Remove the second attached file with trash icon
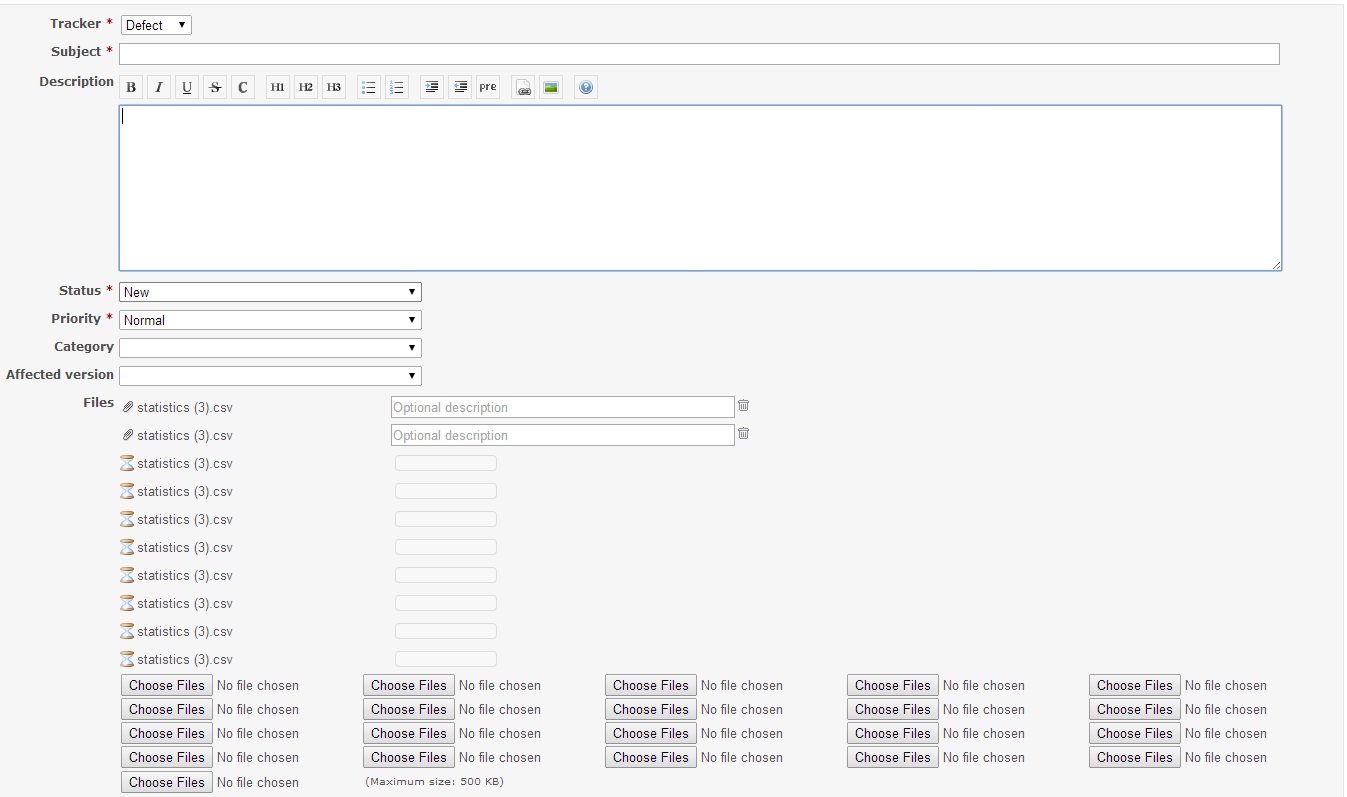The image size is (1347, 797). click(x=743, y=434)
